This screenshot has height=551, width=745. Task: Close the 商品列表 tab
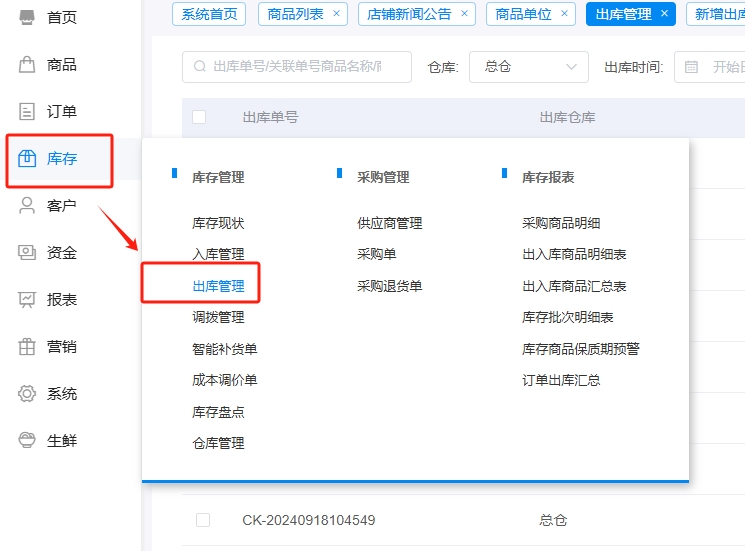[x=336, y=14]
